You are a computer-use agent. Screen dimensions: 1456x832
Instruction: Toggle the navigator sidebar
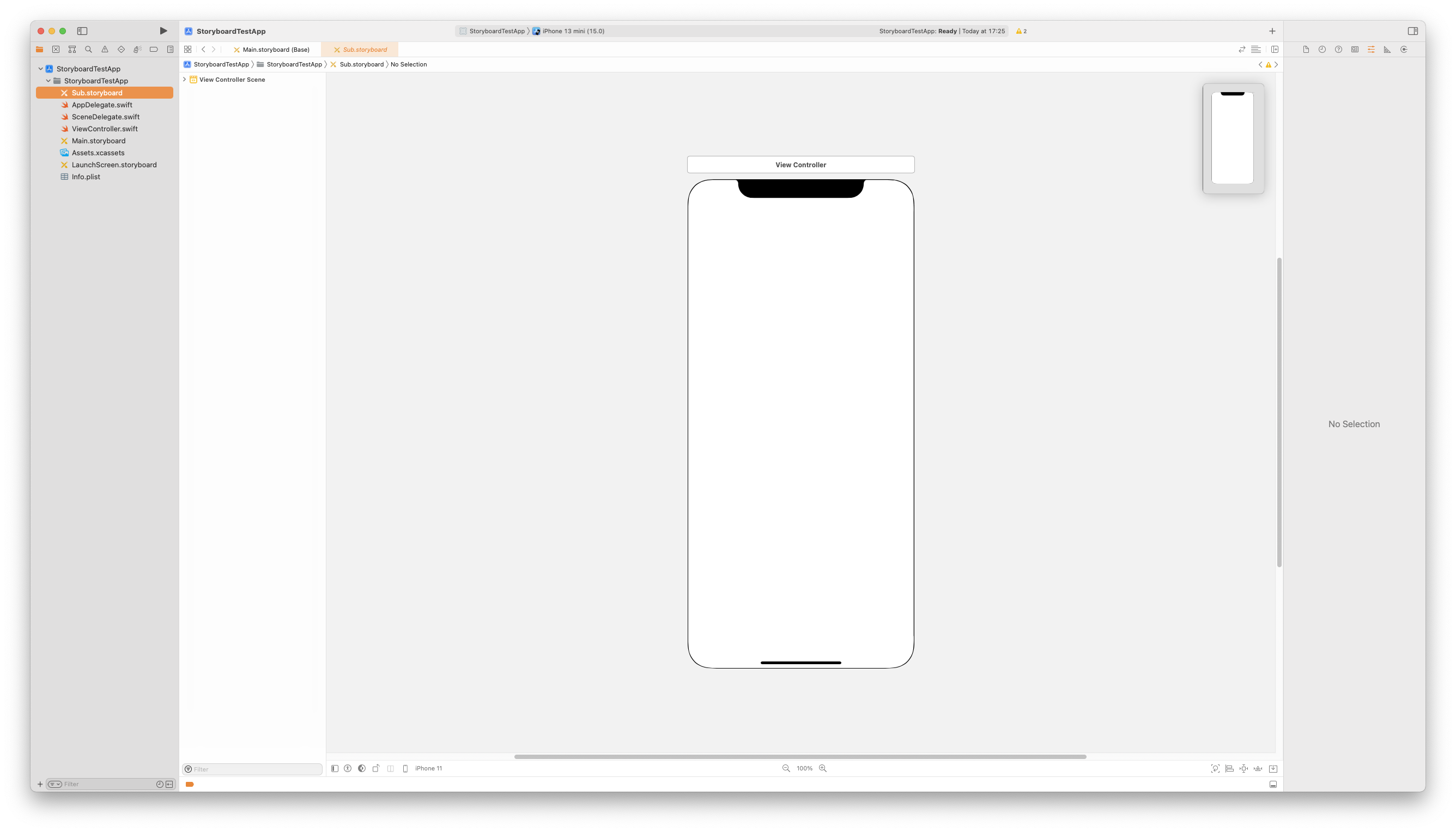coord(82,31)
